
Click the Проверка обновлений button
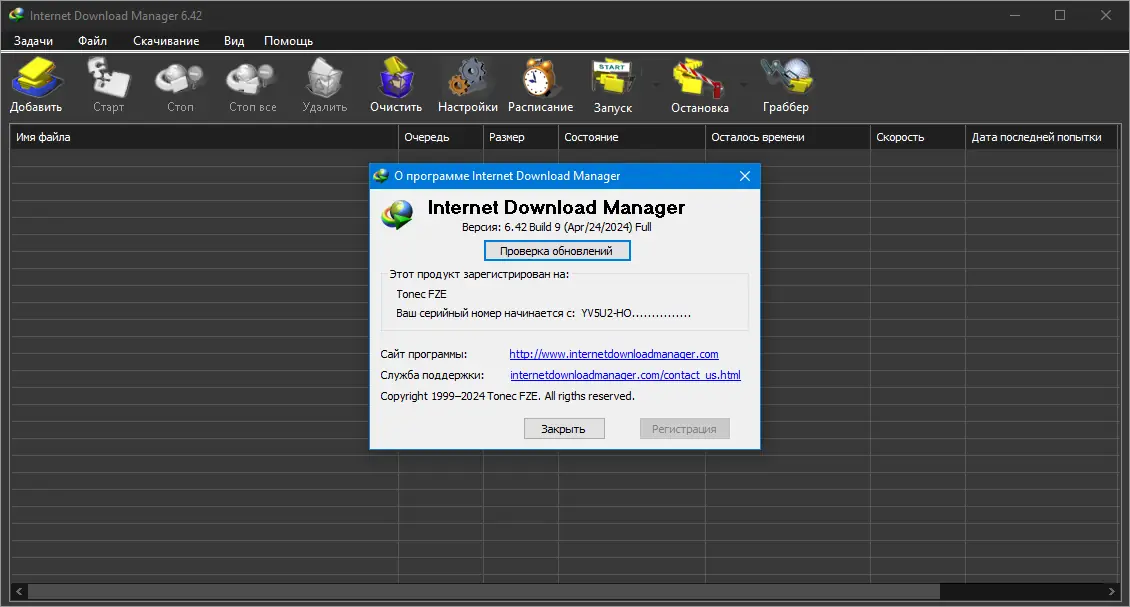[557, 250]
